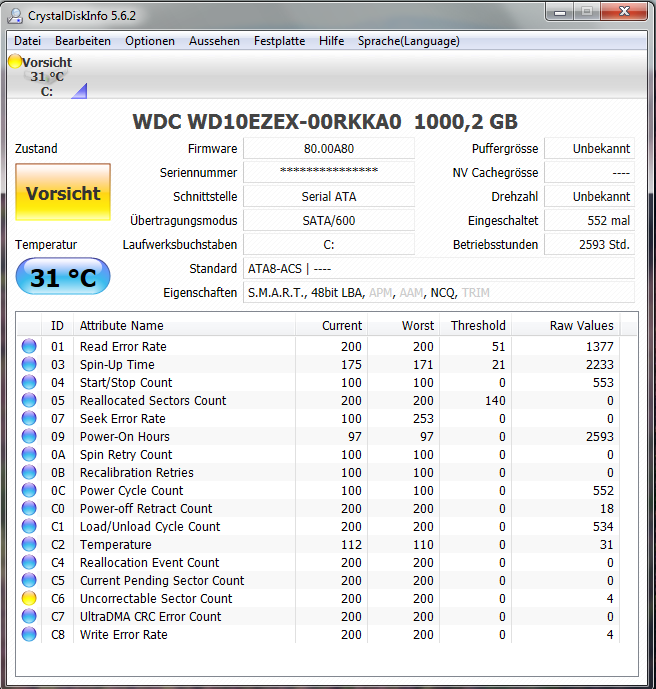Click the Drehzahl field showing Unbekannt
Viewport: 656px width, 689px height.
pos(590,196)
